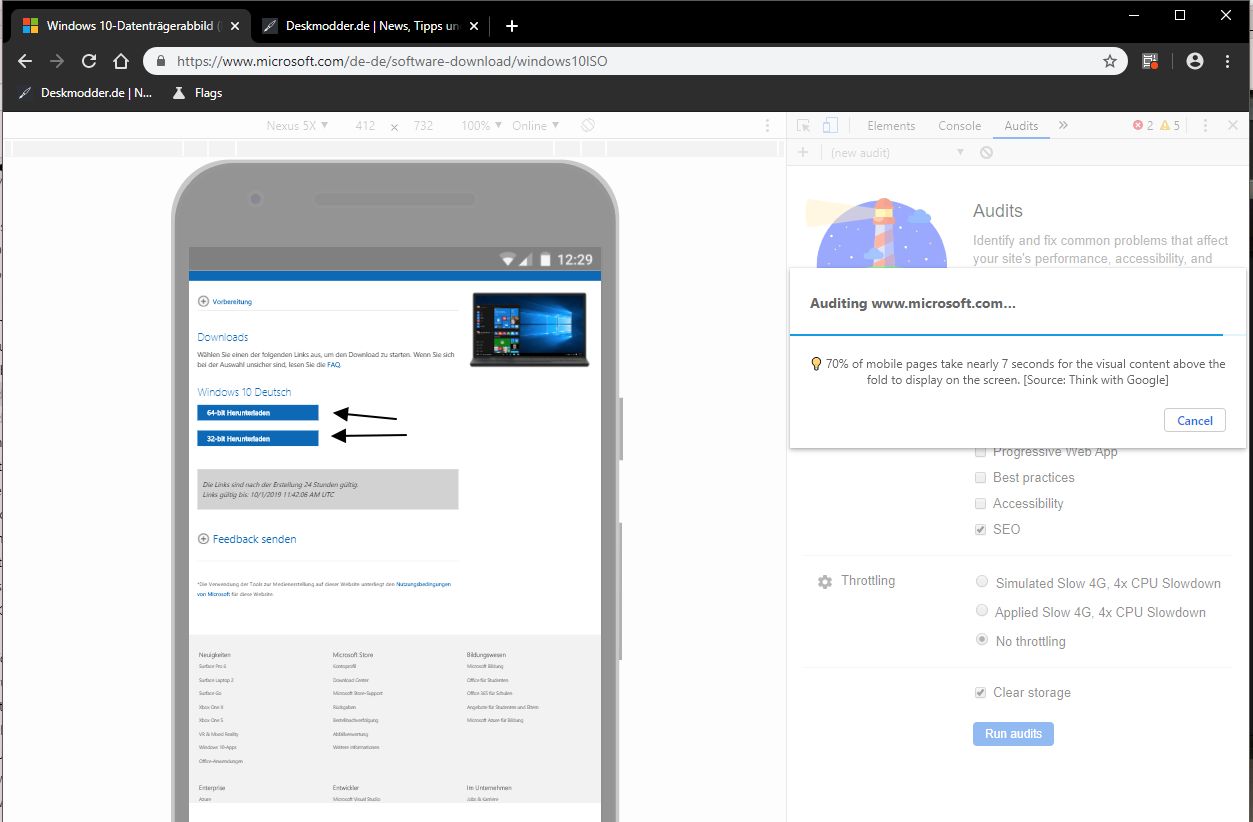Screen dimensions: 1253x822
Task: Click the extension icon beside the address bar
Action: pos(1151,61)
